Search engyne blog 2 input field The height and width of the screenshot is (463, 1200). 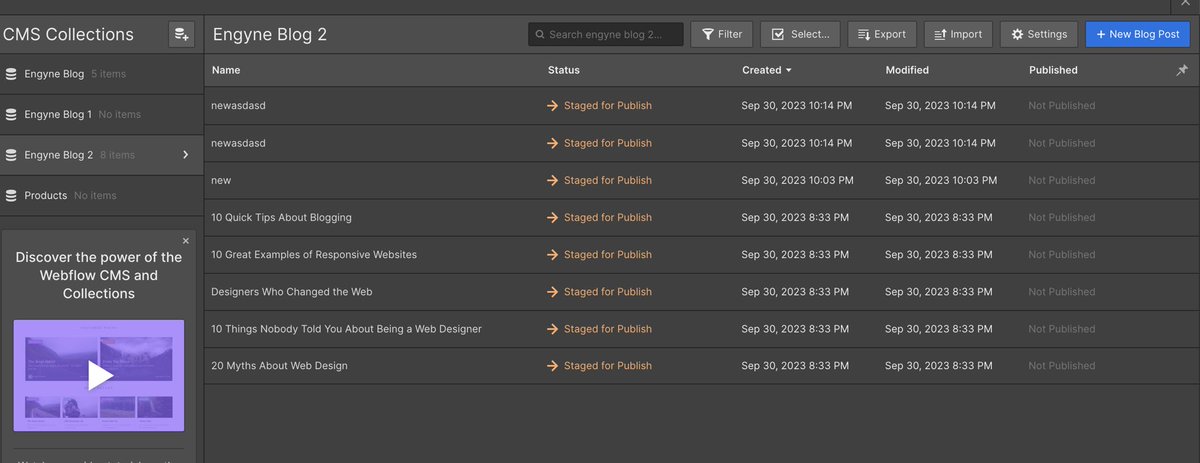pos(606,34)
